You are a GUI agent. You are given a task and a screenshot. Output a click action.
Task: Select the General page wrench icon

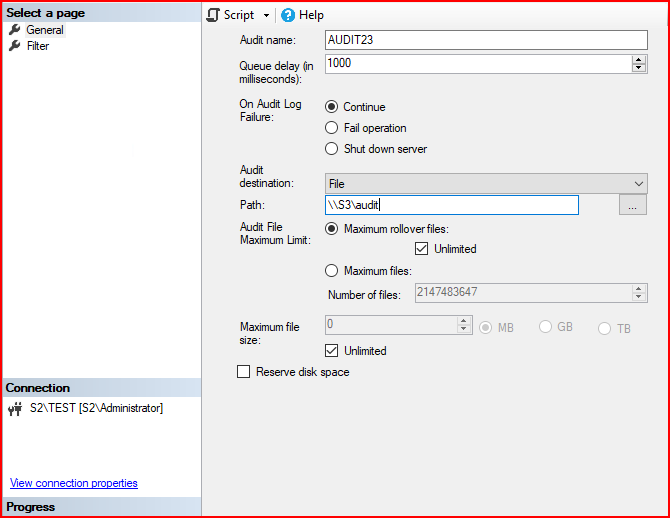[15, 30]
